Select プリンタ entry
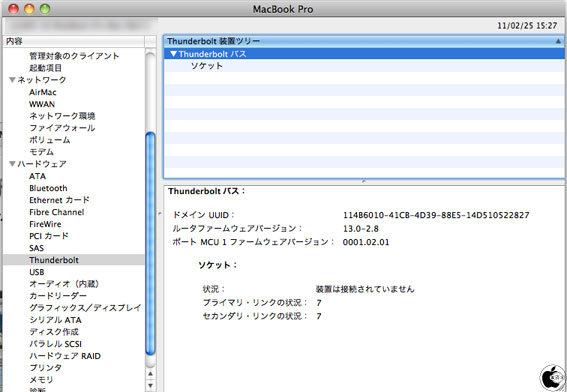The width and height of the screenshot is (567, 392). coord(46,368)
